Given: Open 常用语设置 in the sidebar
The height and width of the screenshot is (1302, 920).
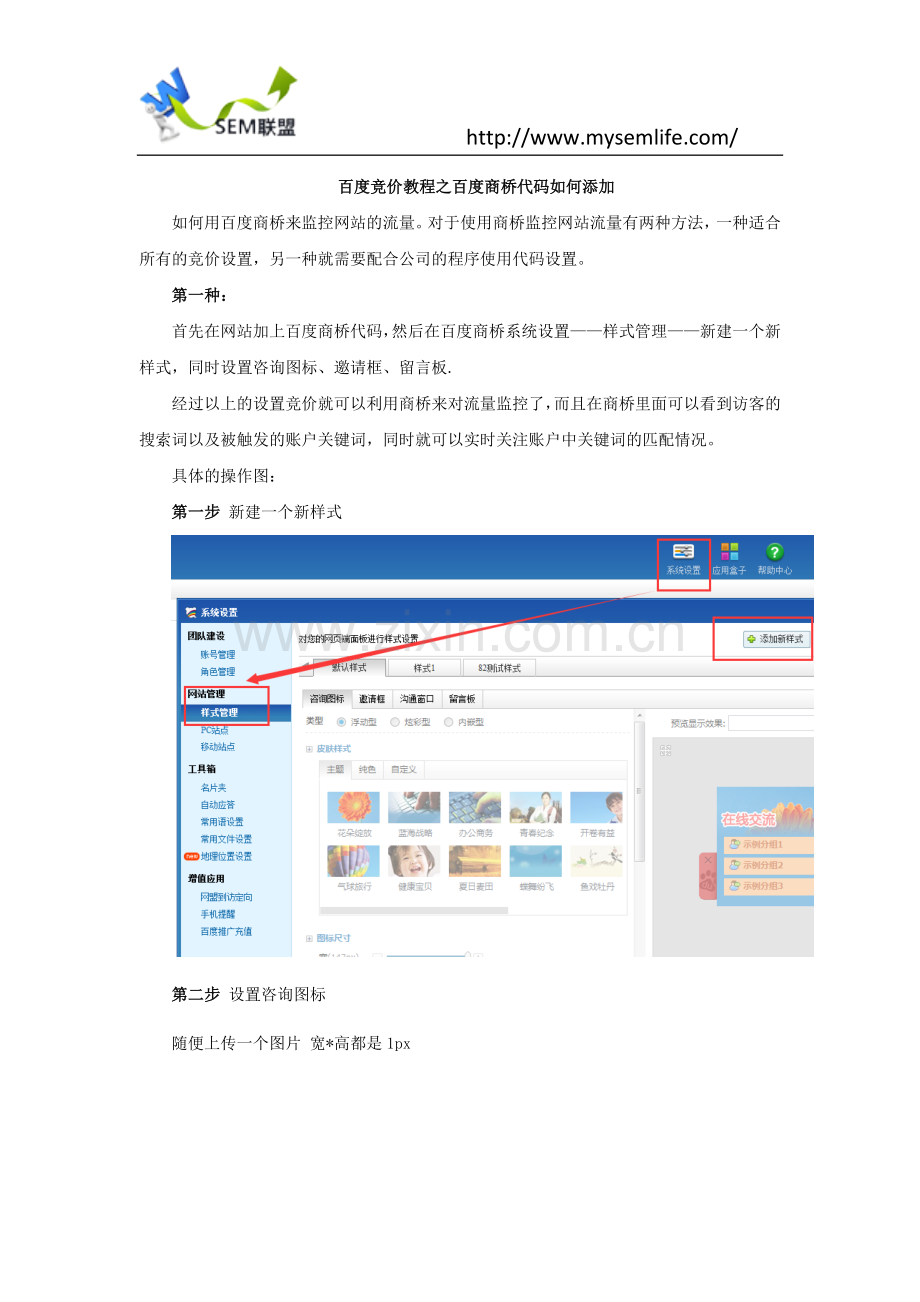Looking at the screenshot, I should pyautogui.click(x=222, y=822).
